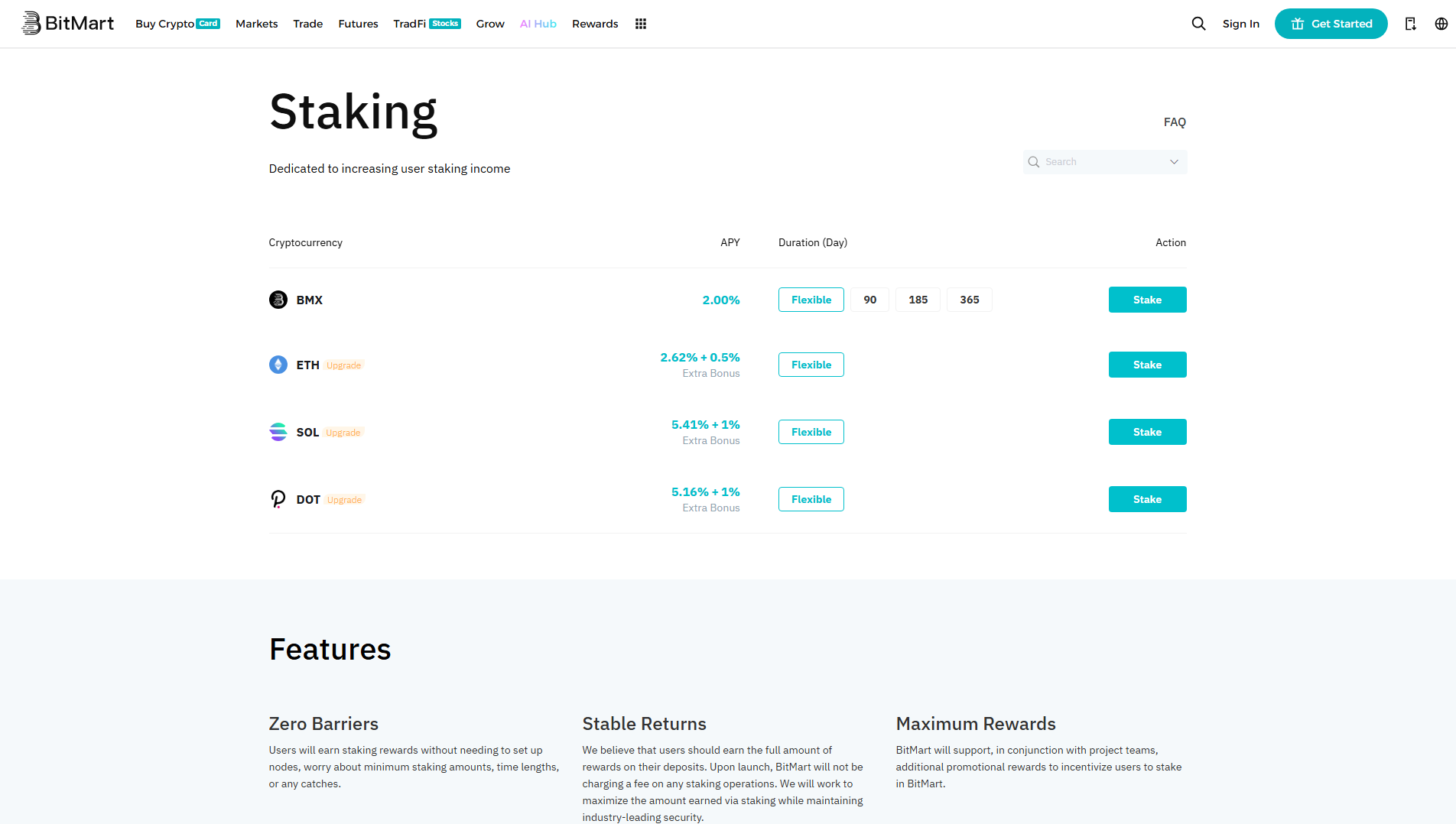
Task: Open the language globe icon
Action: 1441,24
